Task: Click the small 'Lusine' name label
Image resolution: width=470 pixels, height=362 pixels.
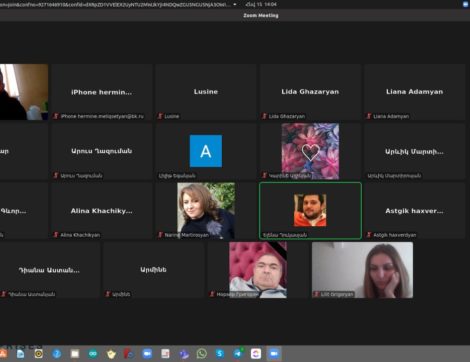Action: [172, 116]
